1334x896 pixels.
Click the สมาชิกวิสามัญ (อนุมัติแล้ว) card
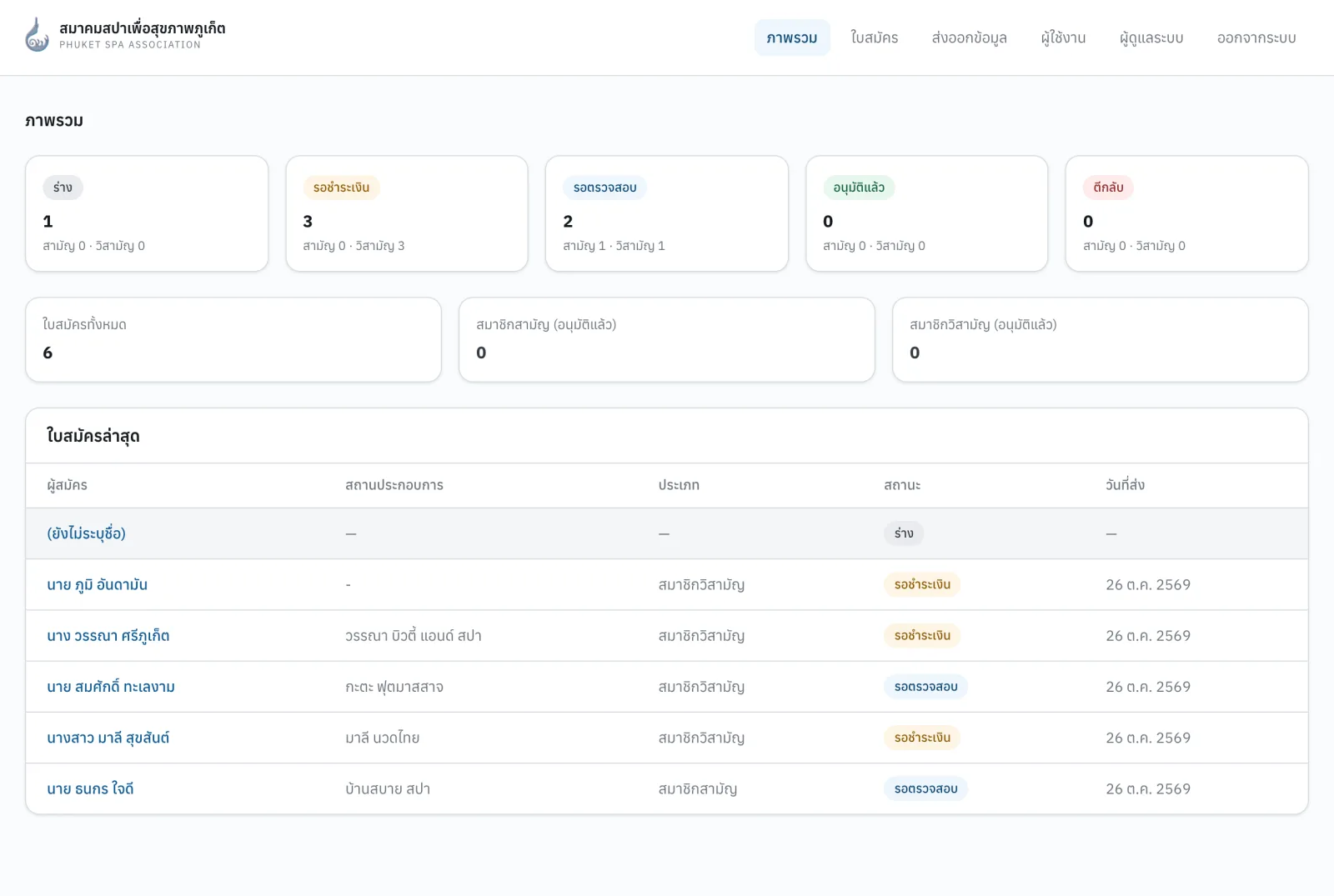pyautogui.click(x=1101, y=340)
